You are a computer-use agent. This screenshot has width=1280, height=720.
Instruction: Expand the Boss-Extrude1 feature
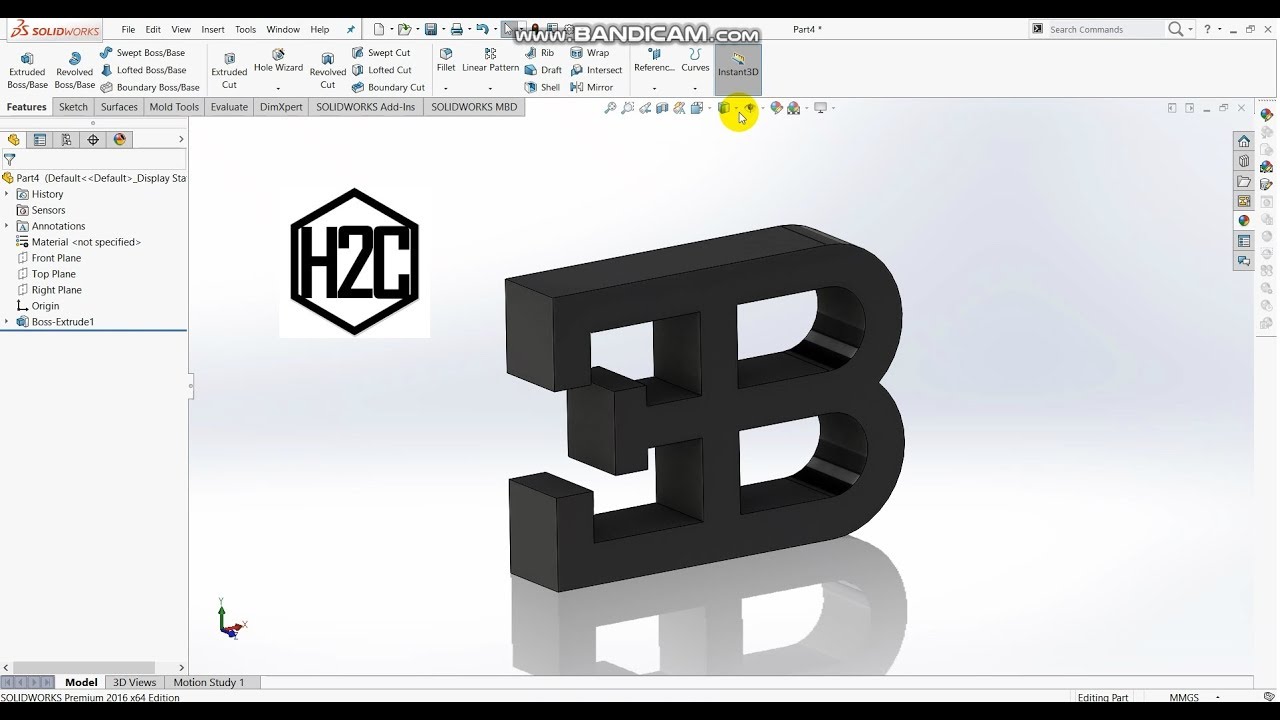click(x=6, y=322)
